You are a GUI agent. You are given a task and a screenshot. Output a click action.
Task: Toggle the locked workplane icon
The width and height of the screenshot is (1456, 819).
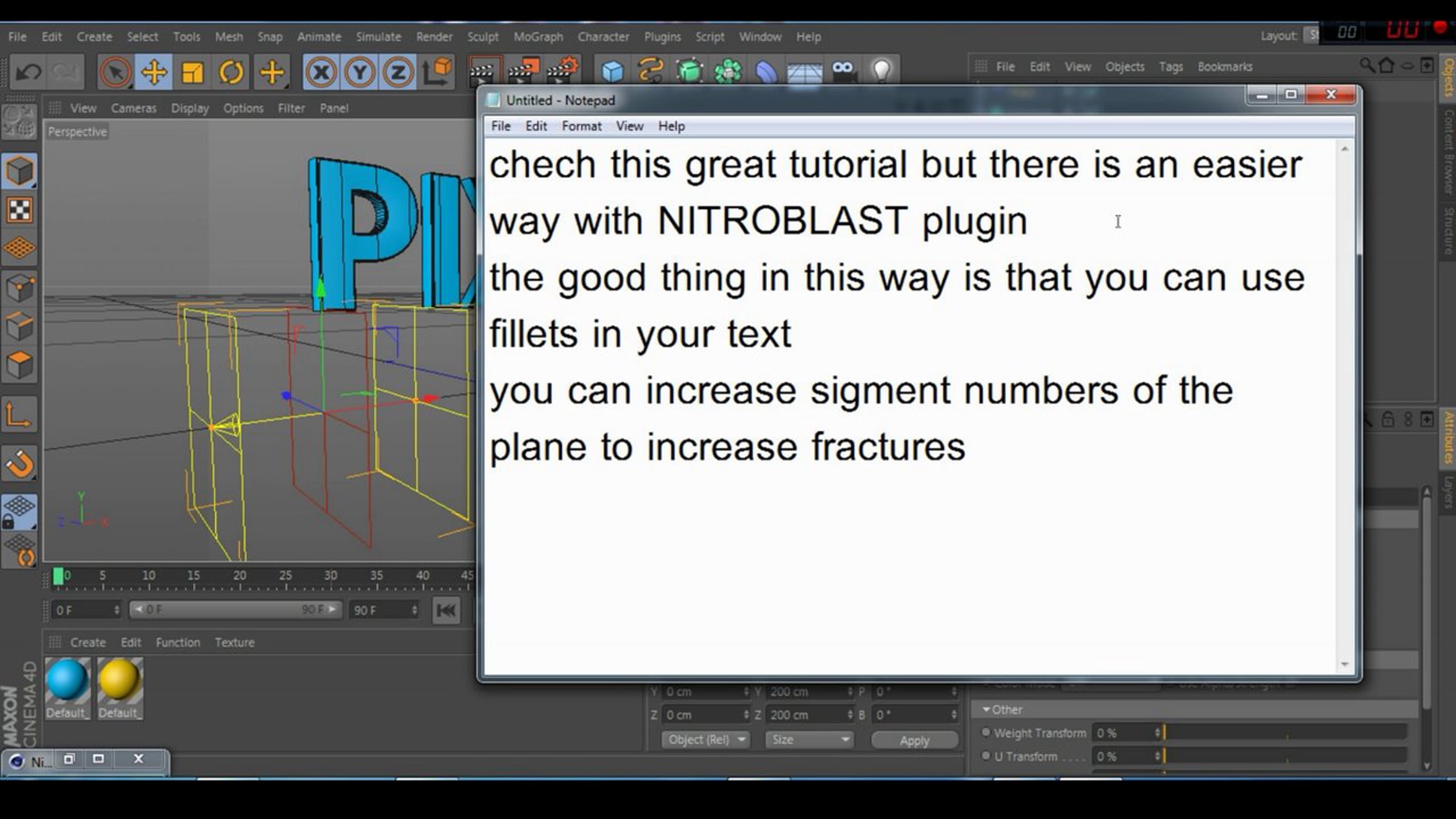(x=19, y=512)
